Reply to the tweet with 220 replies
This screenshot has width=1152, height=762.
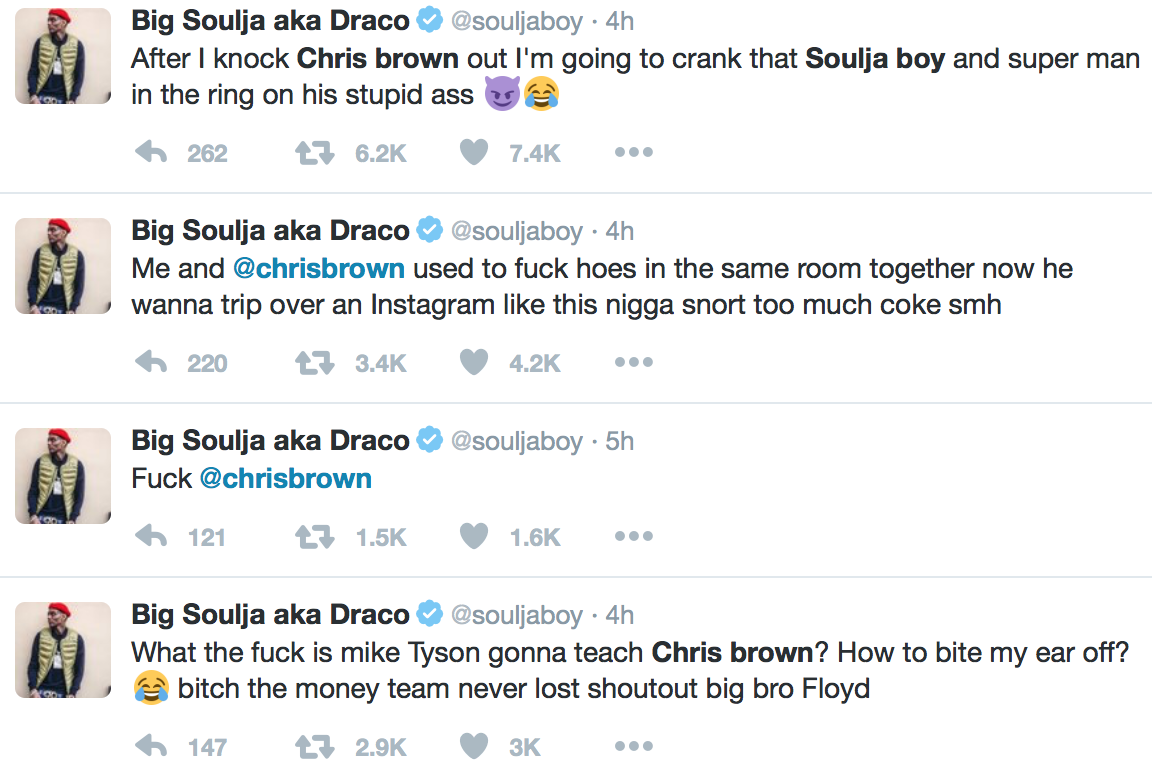tap(150, 363)
